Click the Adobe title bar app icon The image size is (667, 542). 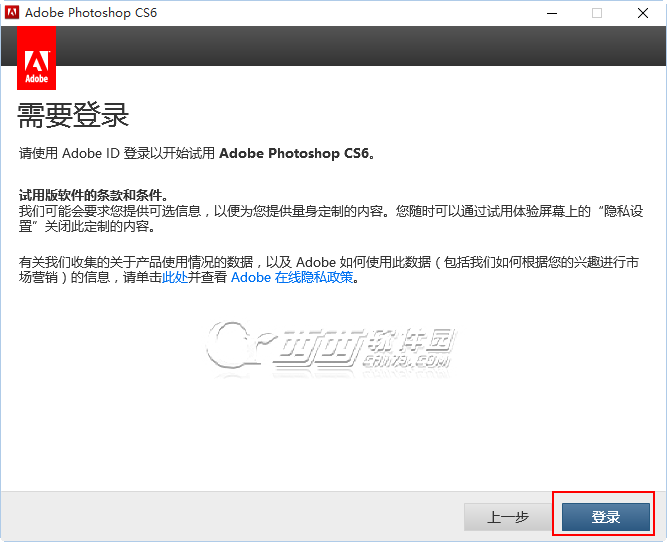(12, 12)
